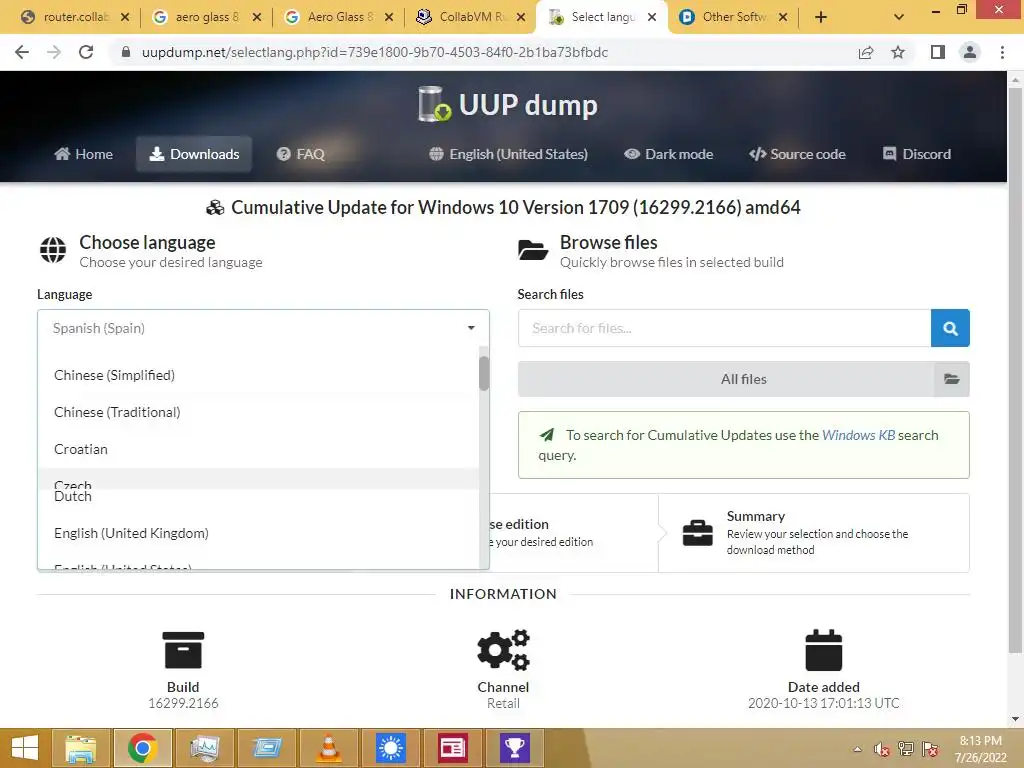Image resolution: width=1024 pixels, height=768 pixels.
Task: Bookmark page with the star icon
Action: [898, 52]
